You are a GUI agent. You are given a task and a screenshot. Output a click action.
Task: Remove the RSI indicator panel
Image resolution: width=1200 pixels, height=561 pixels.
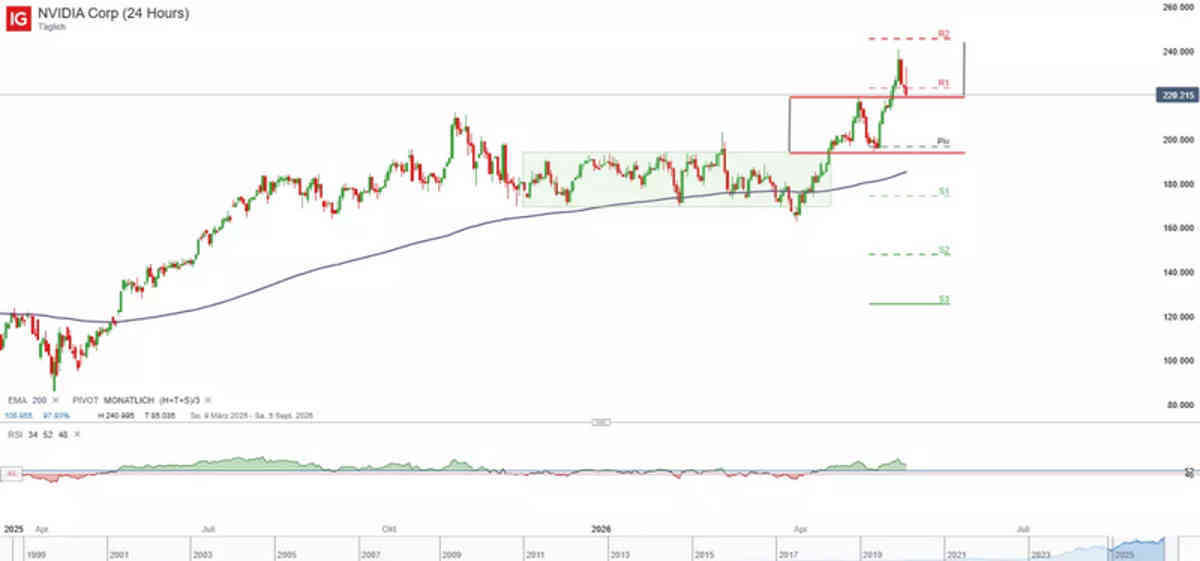click(77, 434)
